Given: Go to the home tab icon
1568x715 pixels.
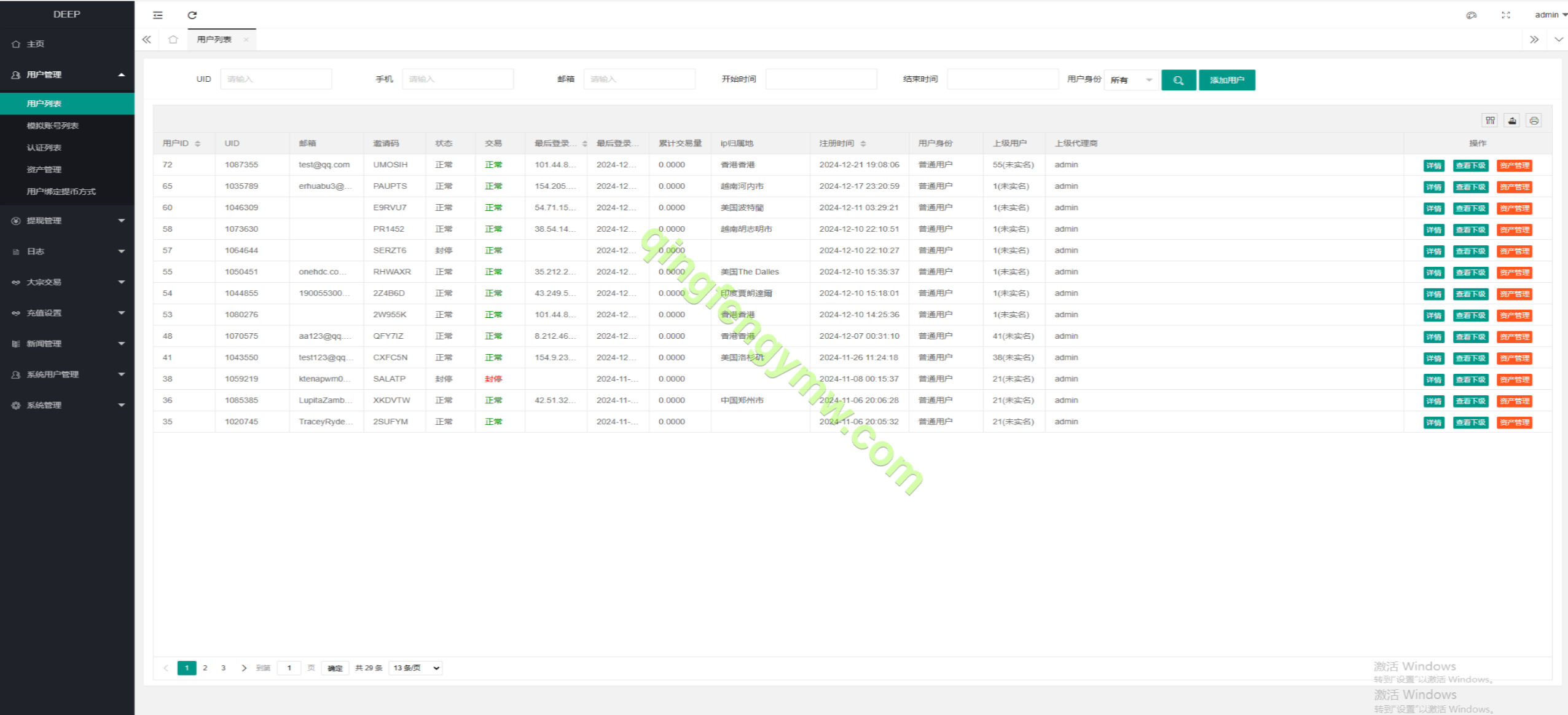Looking at the screenshot, I should 173,39.
